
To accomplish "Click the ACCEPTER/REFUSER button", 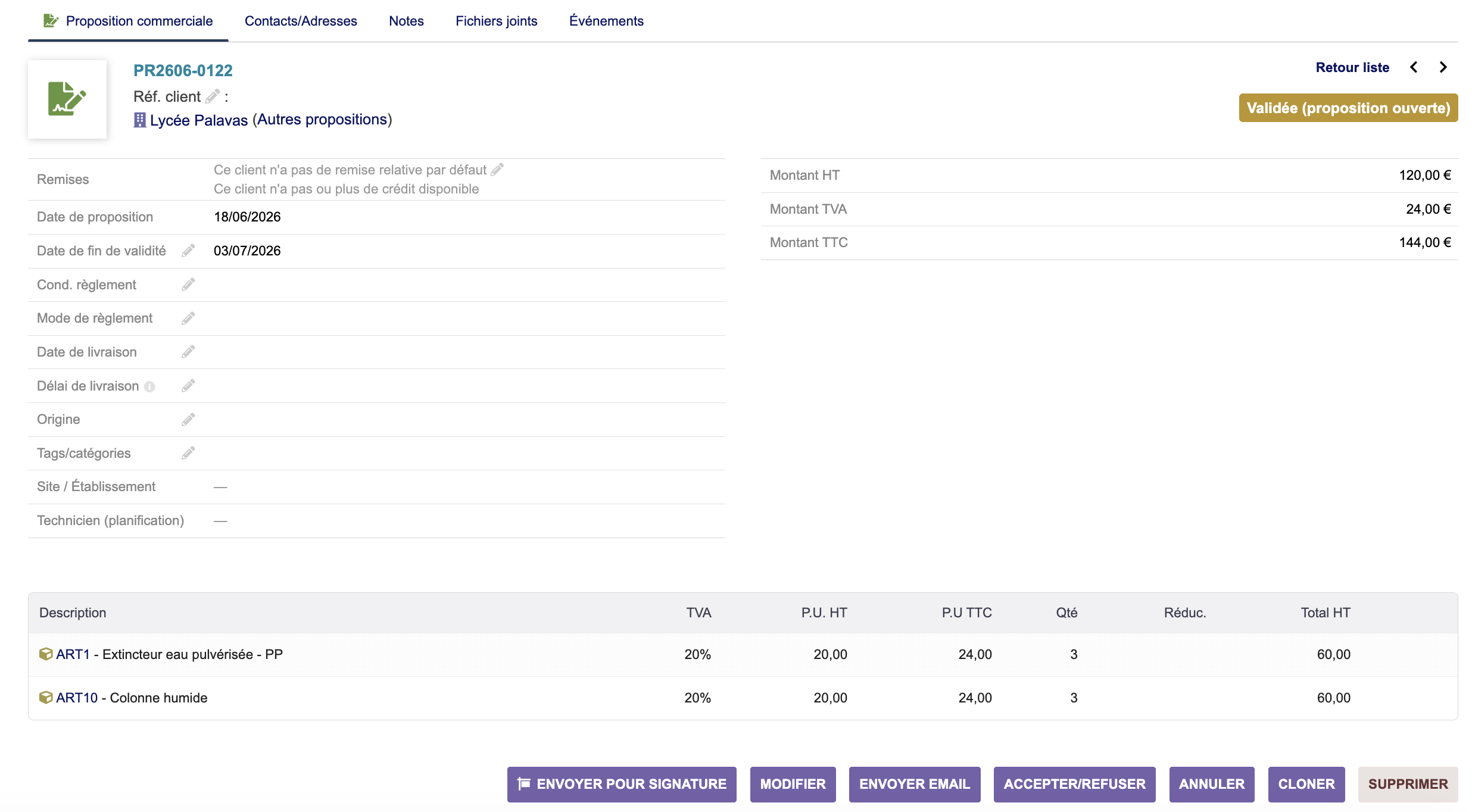I will (x=1074, y=784).
